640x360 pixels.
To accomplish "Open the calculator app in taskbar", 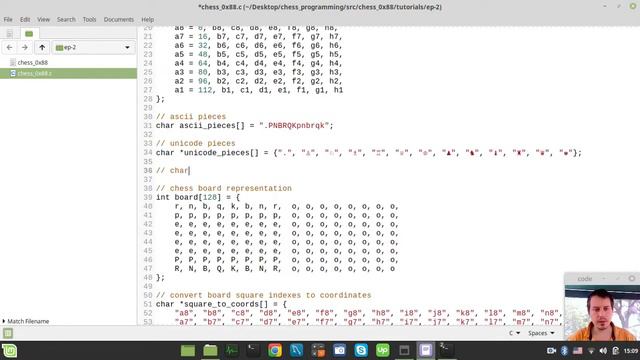I will (318, 351).
